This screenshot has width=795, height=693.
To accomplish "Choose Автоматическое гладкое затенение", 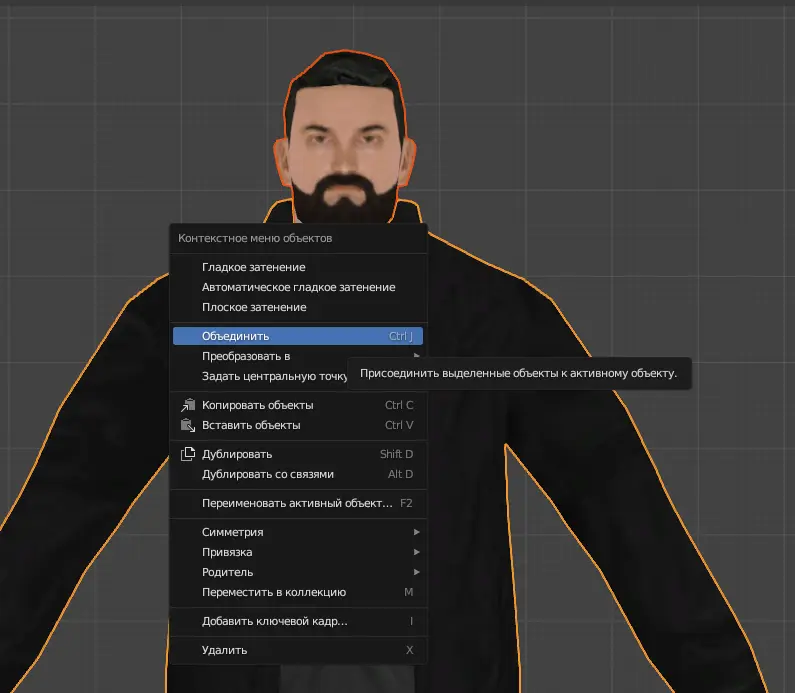I will (298, 287).
